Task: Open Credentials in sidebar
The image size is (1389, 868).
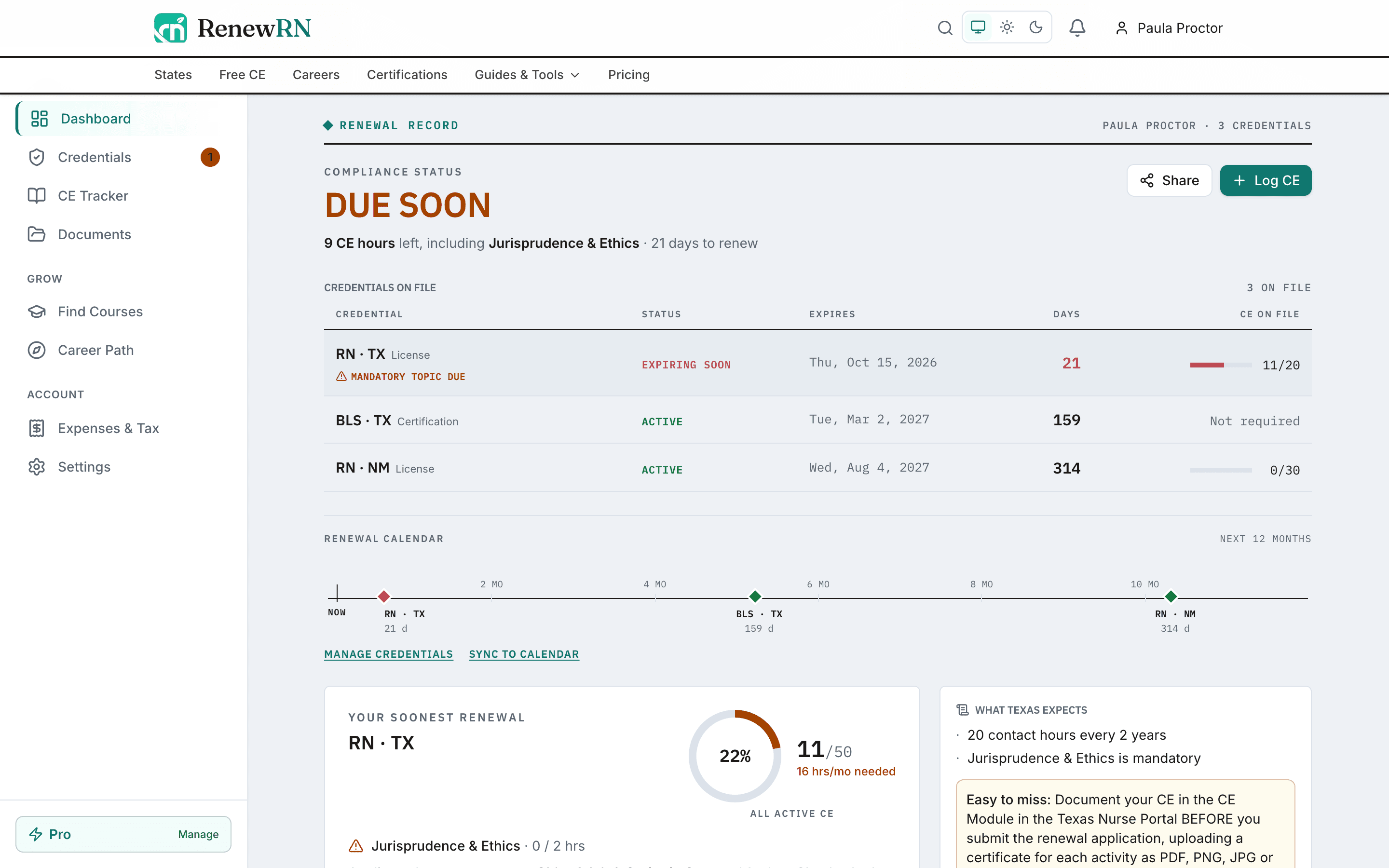Action: pyautogui.click(x=123, y=157)
